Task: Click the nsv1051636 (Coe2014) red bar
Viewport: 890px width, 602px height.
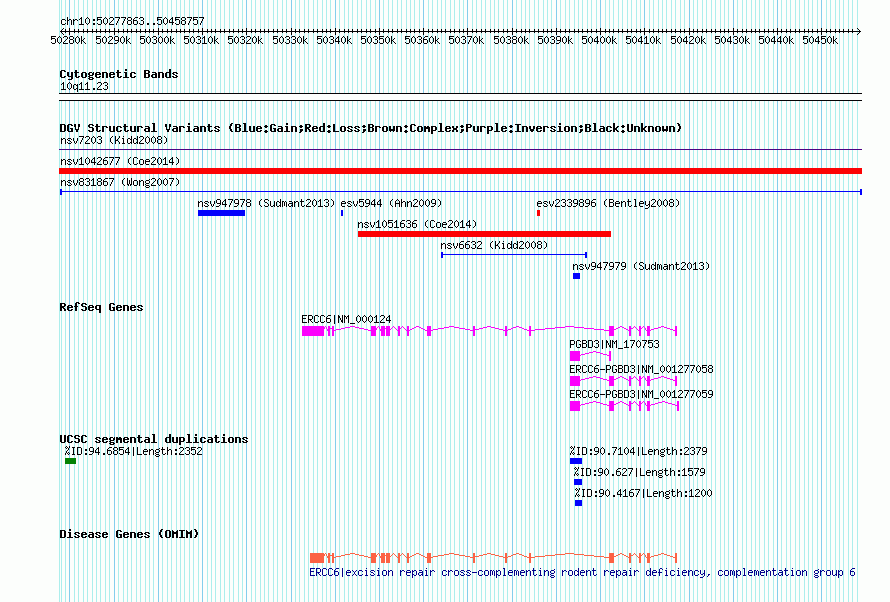Action: pyautogui.click(x=484, y=234)
